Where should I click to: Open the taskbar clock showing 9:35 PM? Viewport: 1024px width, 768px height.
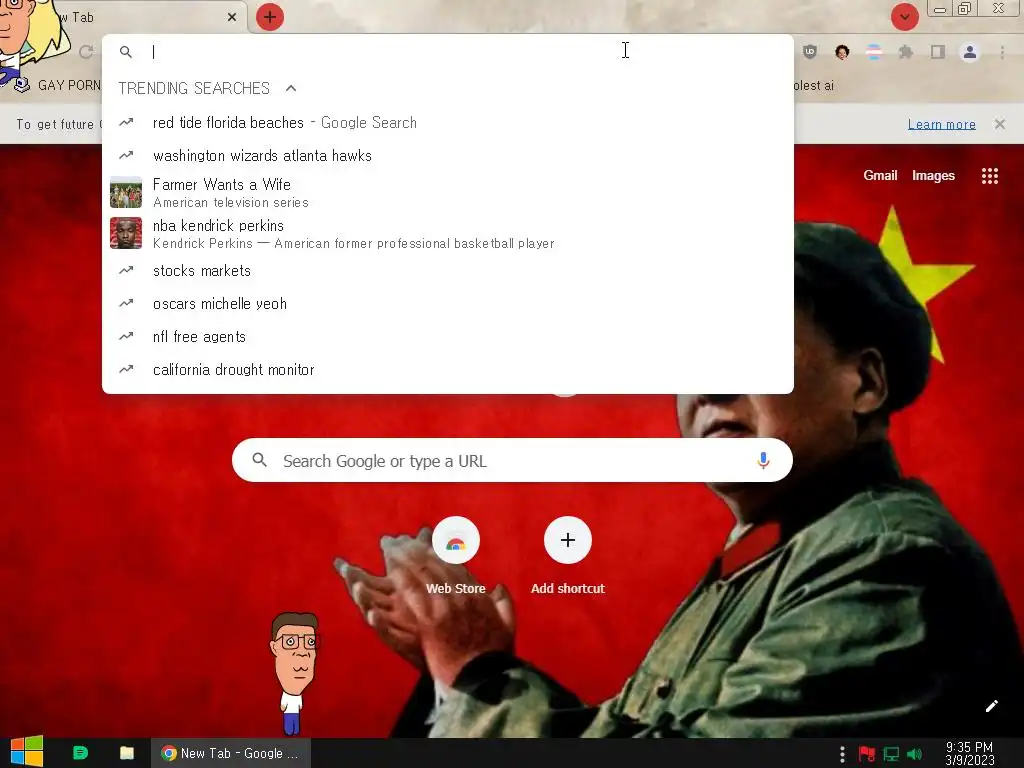pos(970,753)
